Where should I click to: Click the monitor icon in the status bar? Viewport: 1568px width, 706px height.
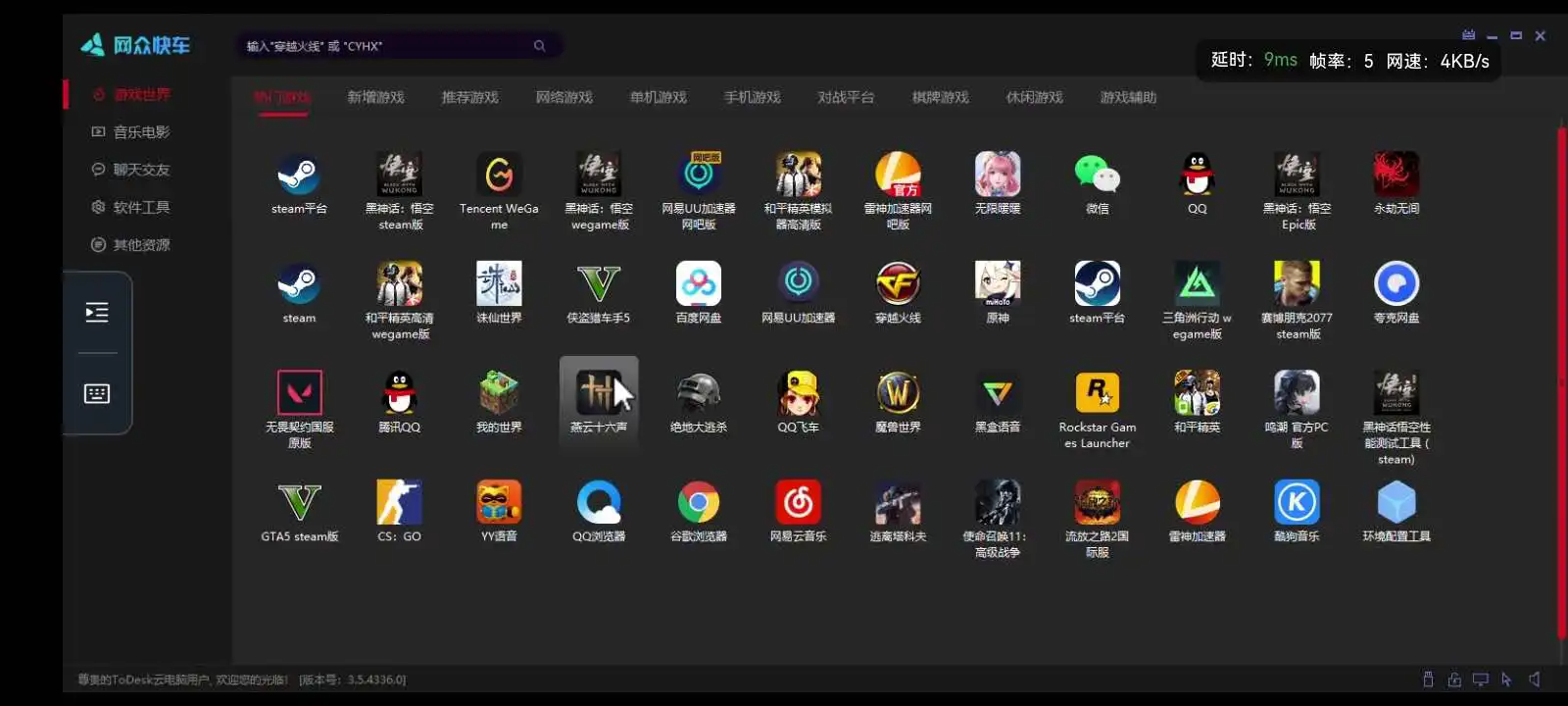[1481, 679]
